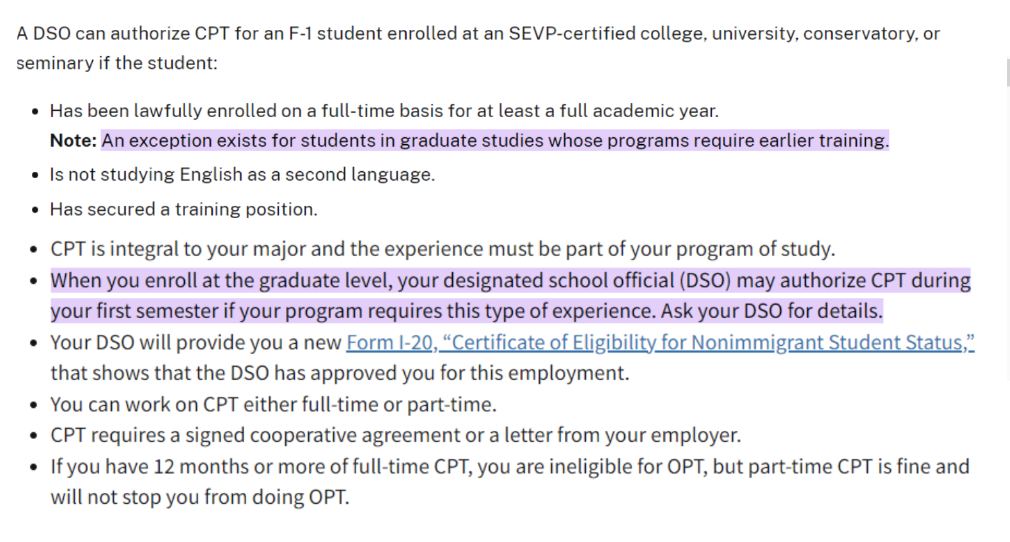Viewport: 1010px width, 542px height.
Task: Click the bold "Note:" label
Action: click(x=73, y=141)
